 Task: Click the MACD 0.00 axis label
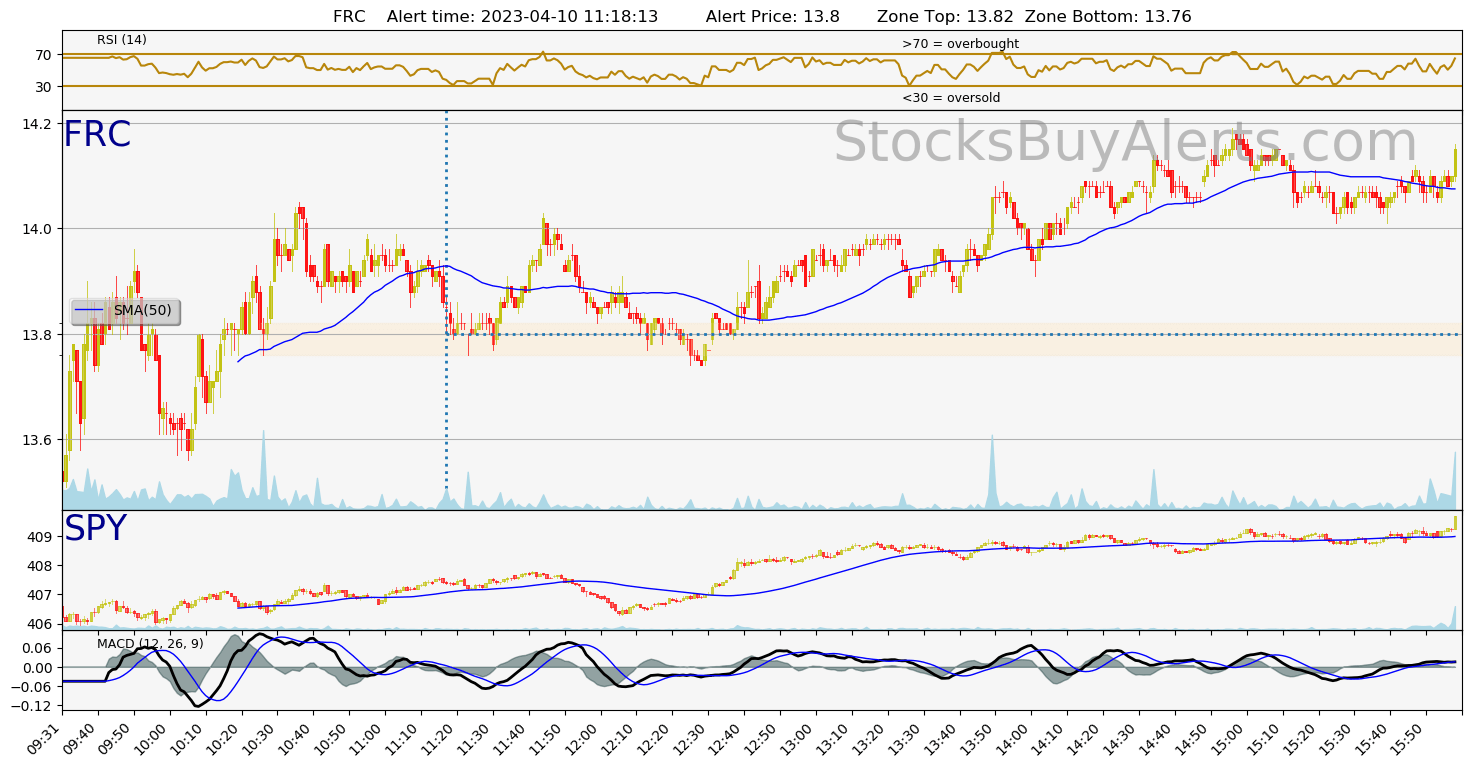pyautogui.click(x=37, y=667)
